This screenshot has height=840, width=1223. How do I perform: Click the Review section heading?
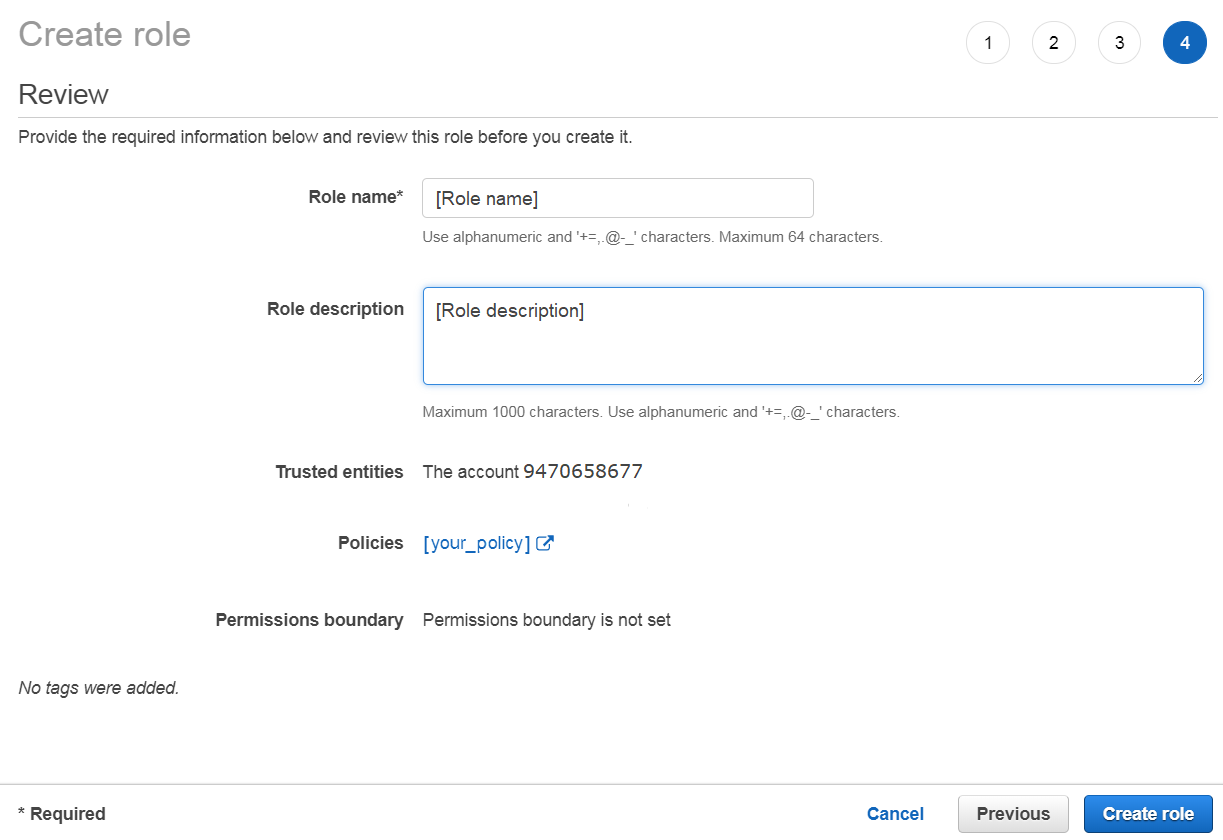[63, 94]
